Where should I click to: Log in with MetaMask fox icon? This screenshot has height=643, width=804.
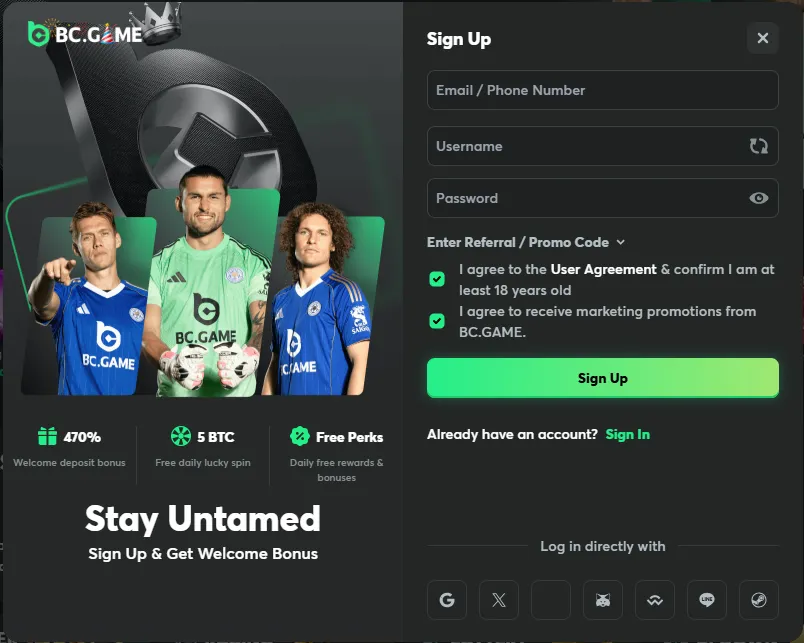pyautogui.click(x=603, y=600)
